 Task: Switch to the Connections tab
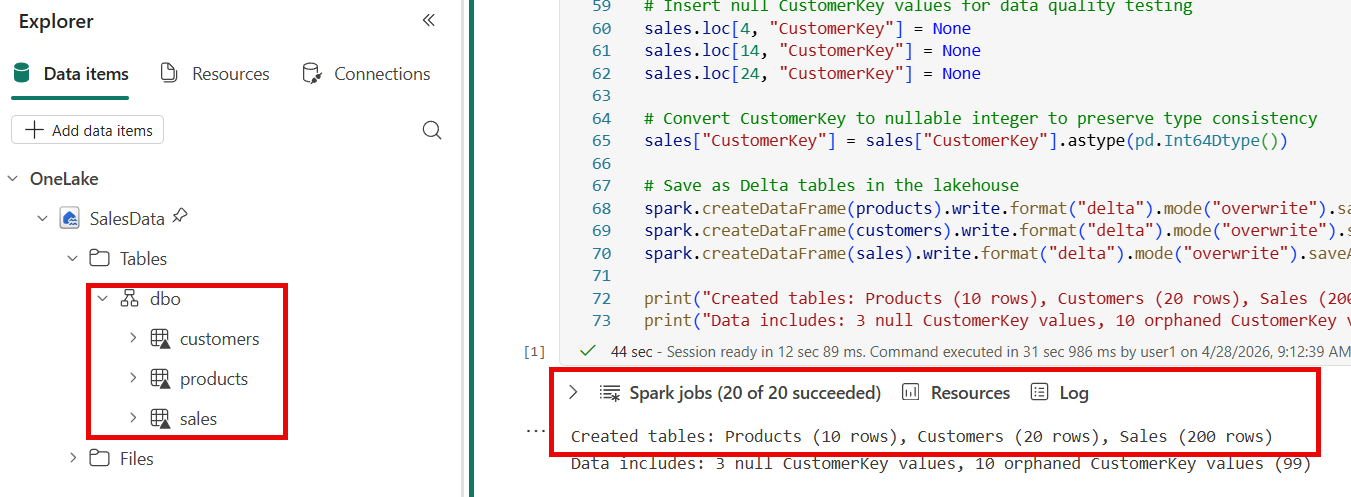coord(366,74)
